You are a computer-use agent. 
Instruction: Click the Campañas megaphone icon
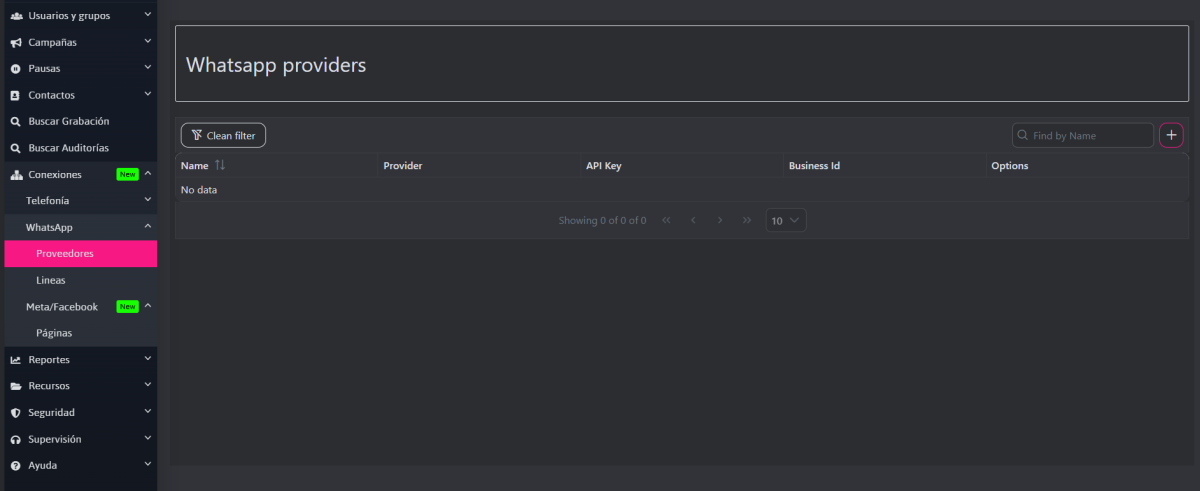click(x=16, y=42)
